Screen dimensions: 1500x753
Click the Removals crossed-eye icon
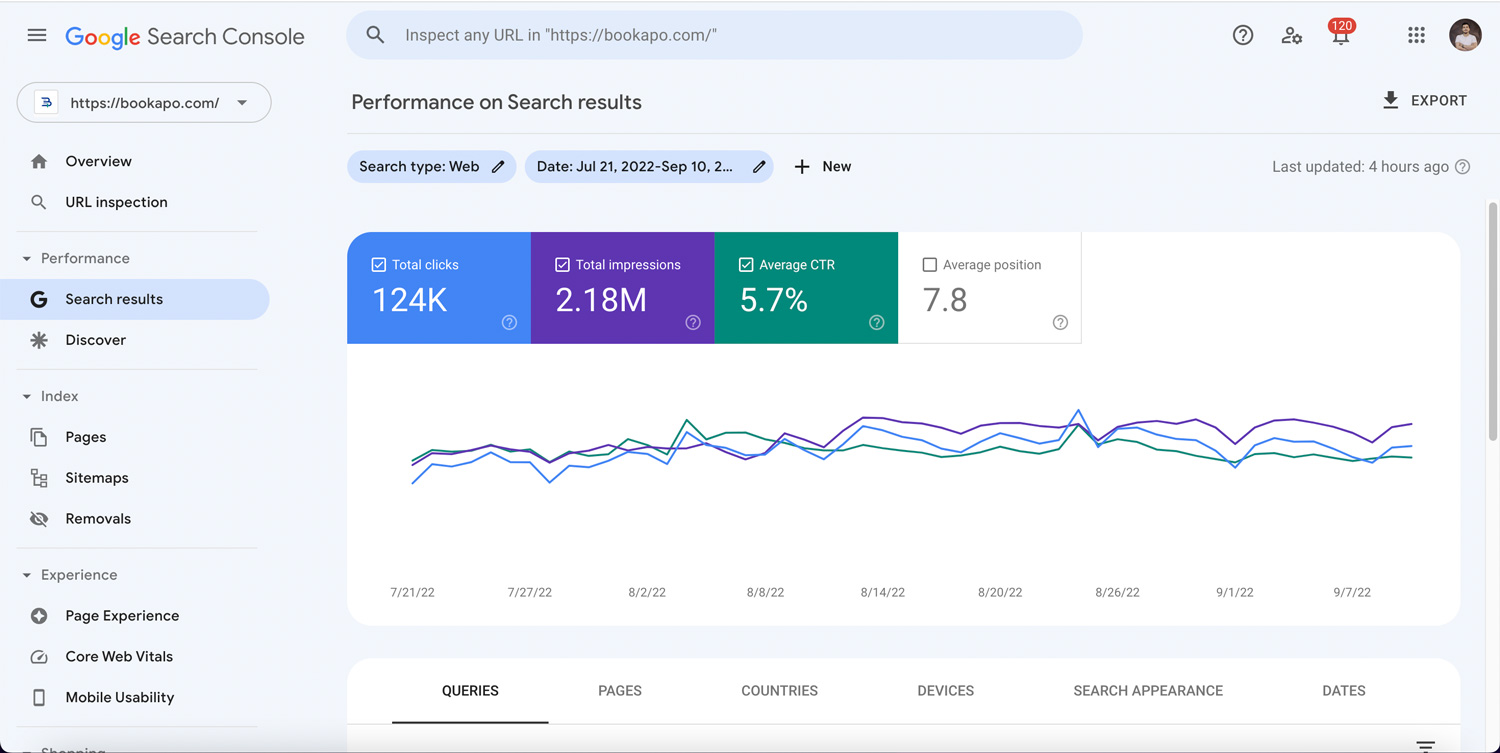pyautogui.click(x=39, y=519)
